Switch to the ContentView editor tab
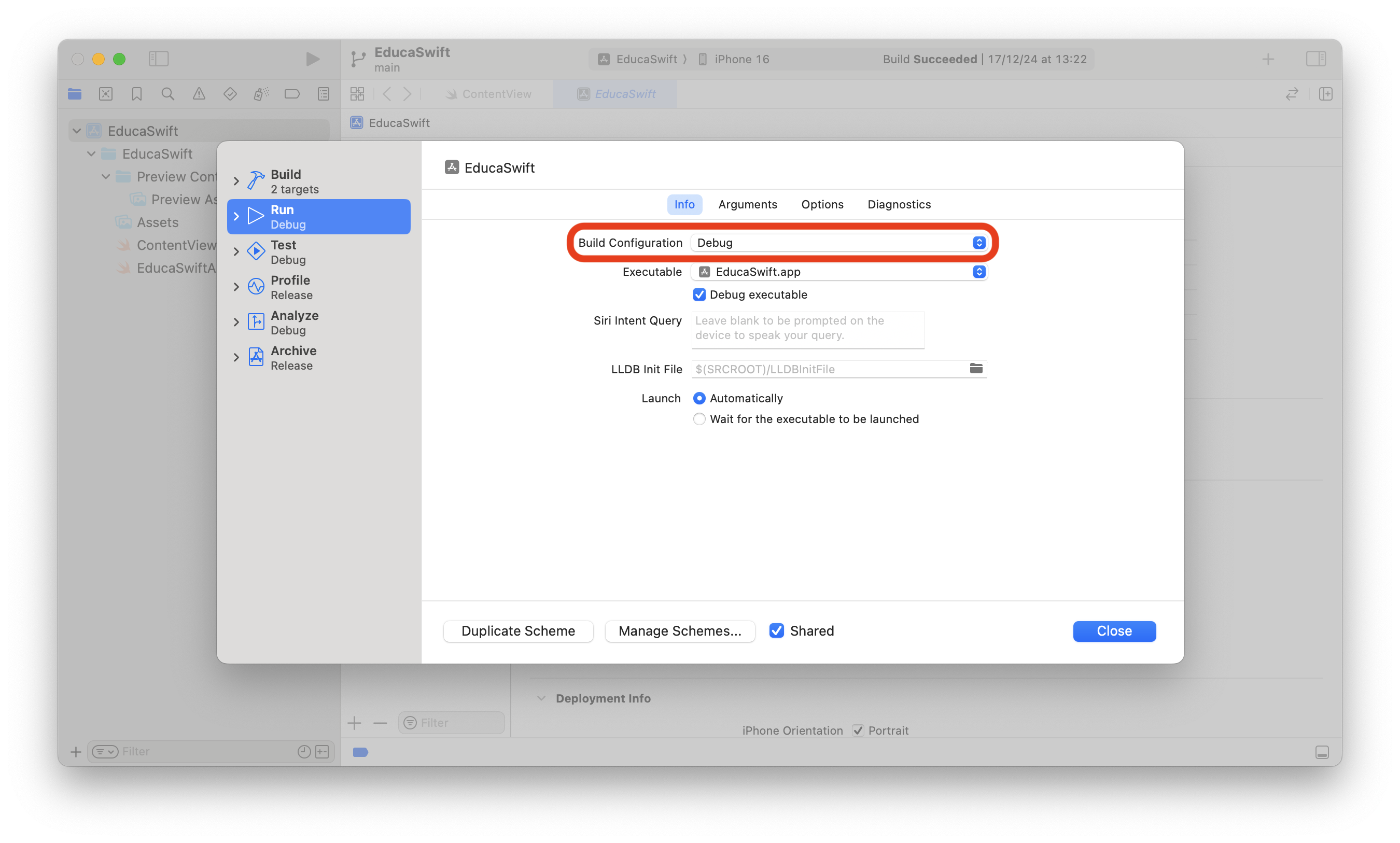The image size is (1400, 843). 488,94
